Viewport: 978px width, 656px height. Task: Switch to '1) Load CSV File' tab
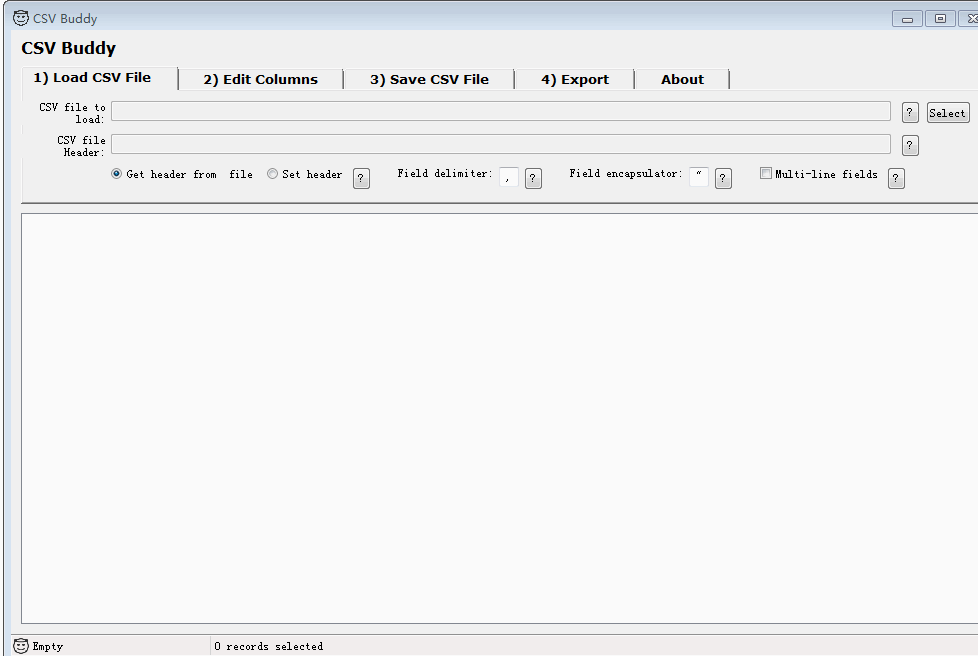(100, 78)
